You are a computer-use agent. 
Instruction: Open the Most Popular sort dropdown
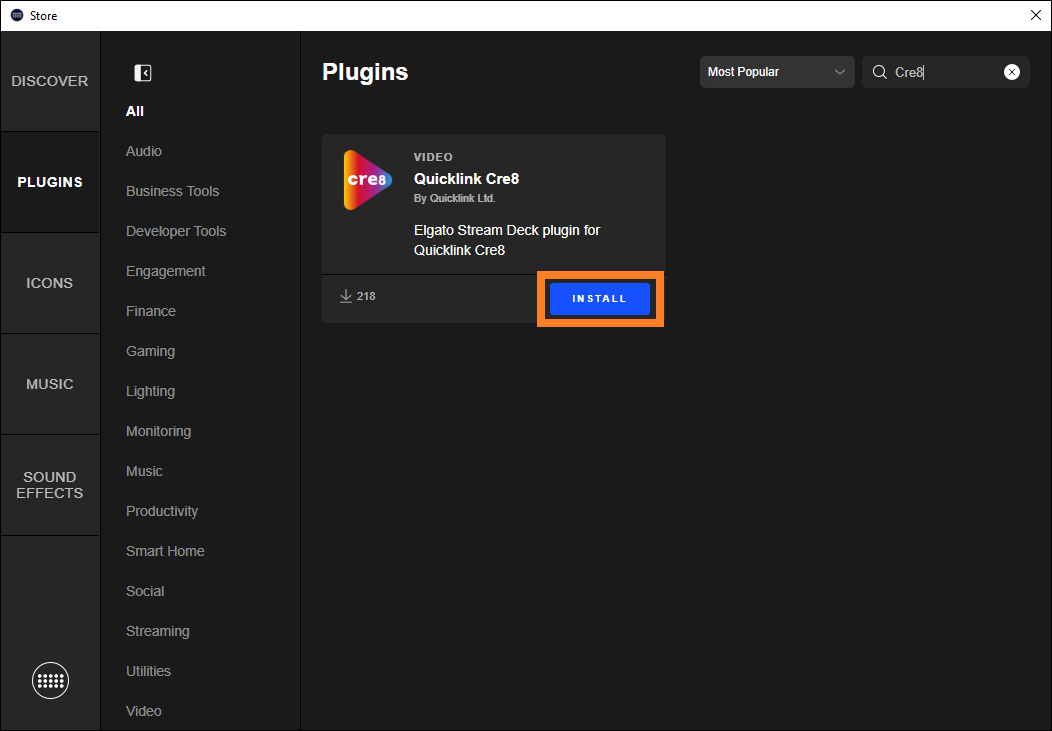point(777,72)
